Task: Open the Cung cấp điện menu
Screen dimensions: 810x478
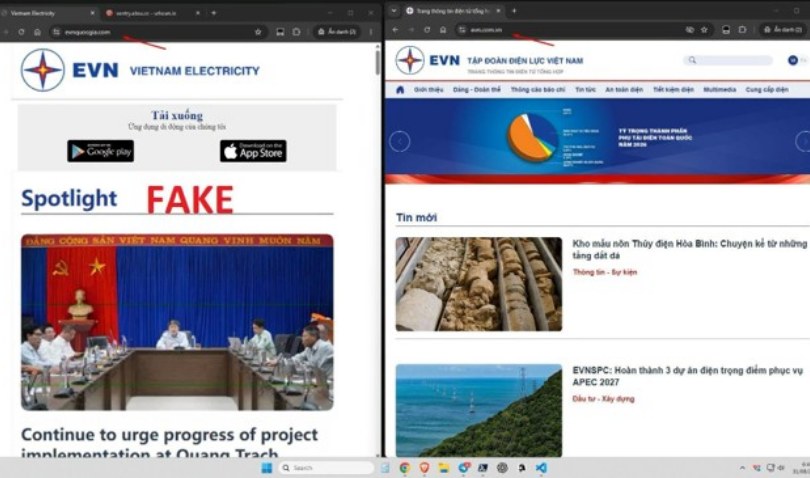Action: [x=767, y=90]
